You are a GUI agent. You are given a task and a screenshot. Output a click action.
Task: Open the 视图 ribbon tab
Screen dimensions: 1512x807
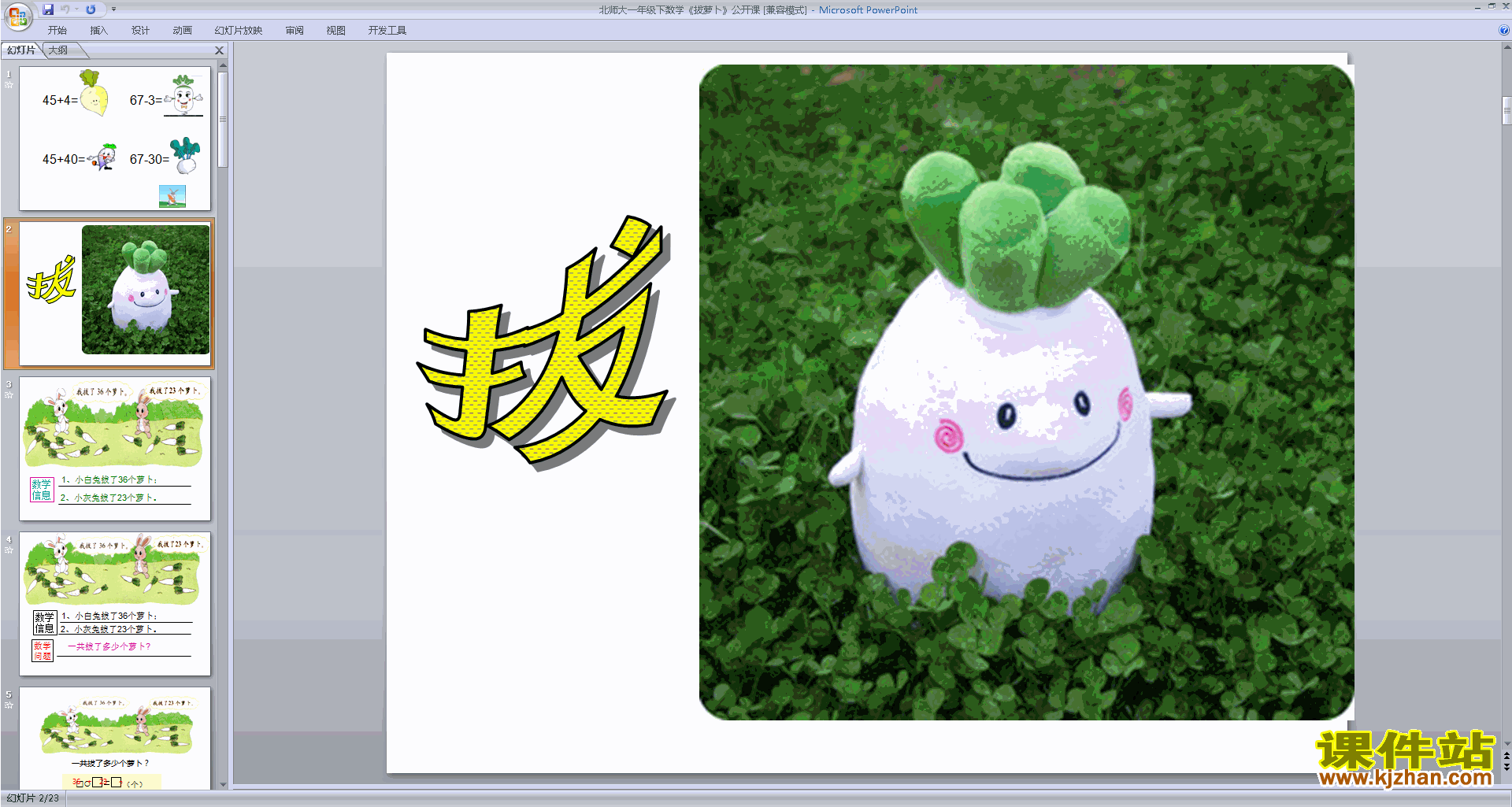tap(336, 31)
